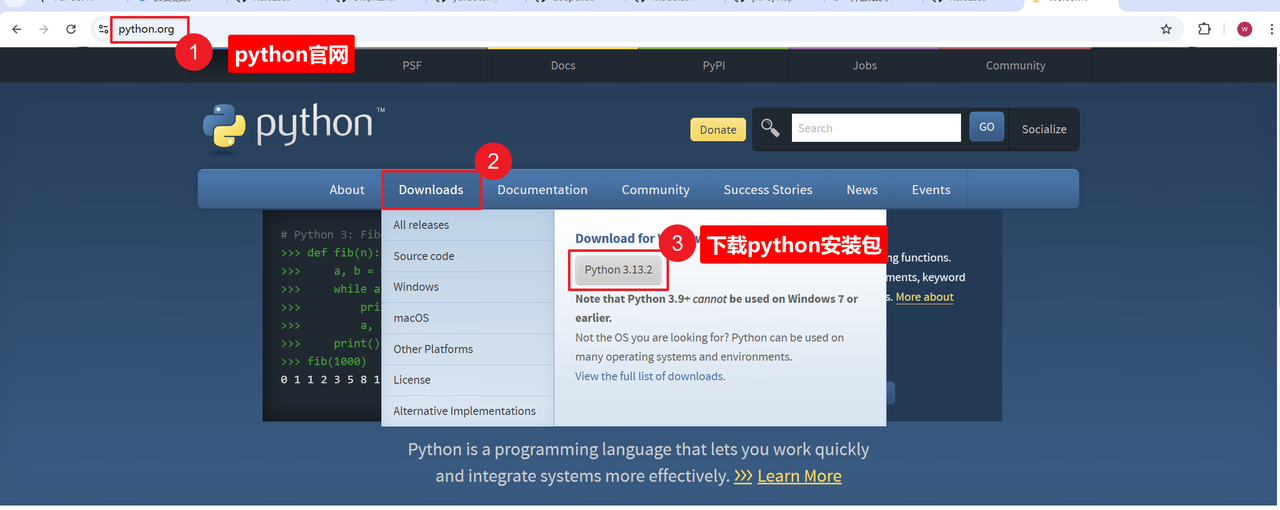Screen dimensions: 1280x510
Task: Reload the page with the refresh icon
Action: 71,29
